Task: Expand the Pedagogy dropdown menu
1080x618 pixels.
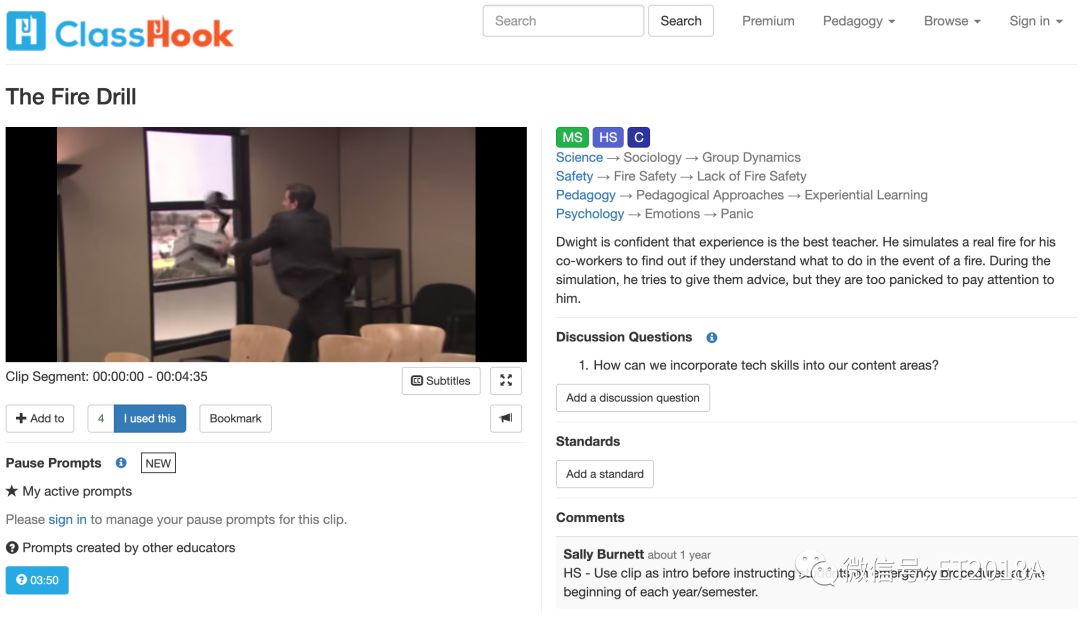Action: [859, 21]
